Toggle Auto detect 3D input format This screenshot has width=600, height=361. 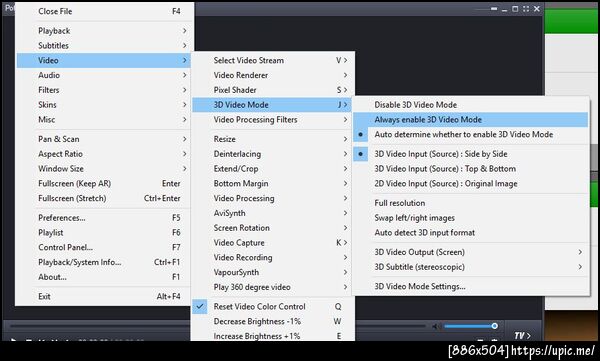(471, 233)
